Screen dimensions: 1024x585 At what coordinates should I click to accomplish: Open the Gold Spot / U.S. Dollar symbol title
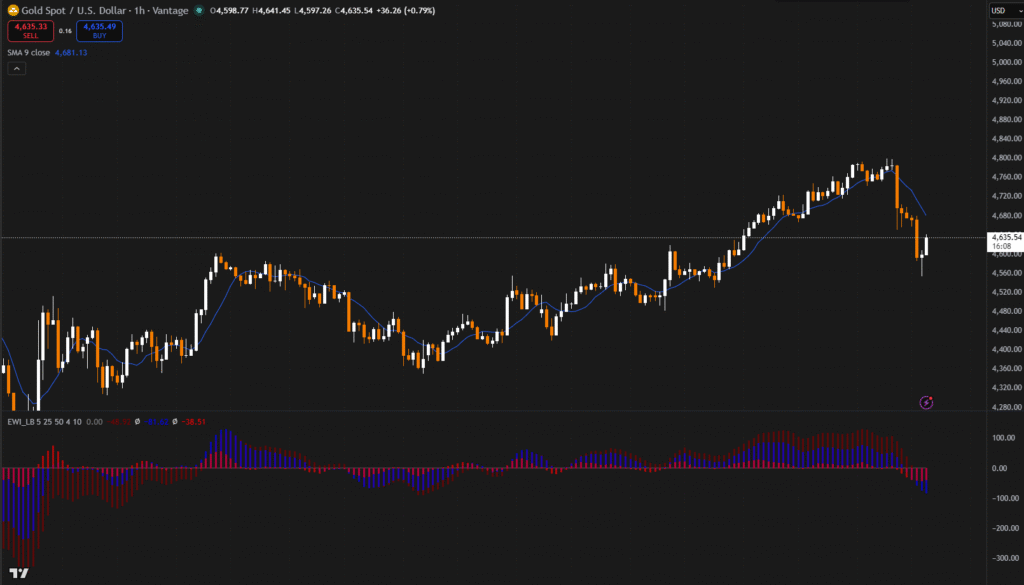click(x=104, y=10)
